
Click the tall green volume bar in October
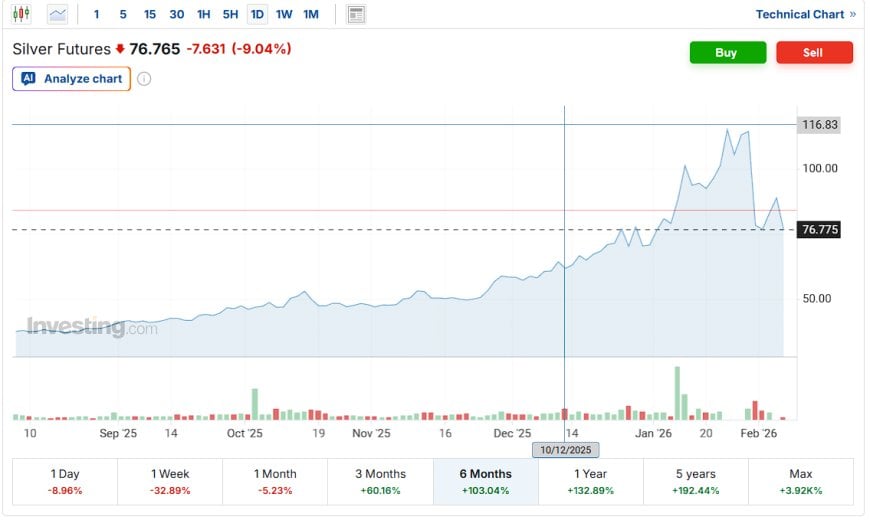pyautogui.click(x=255, y=404)
